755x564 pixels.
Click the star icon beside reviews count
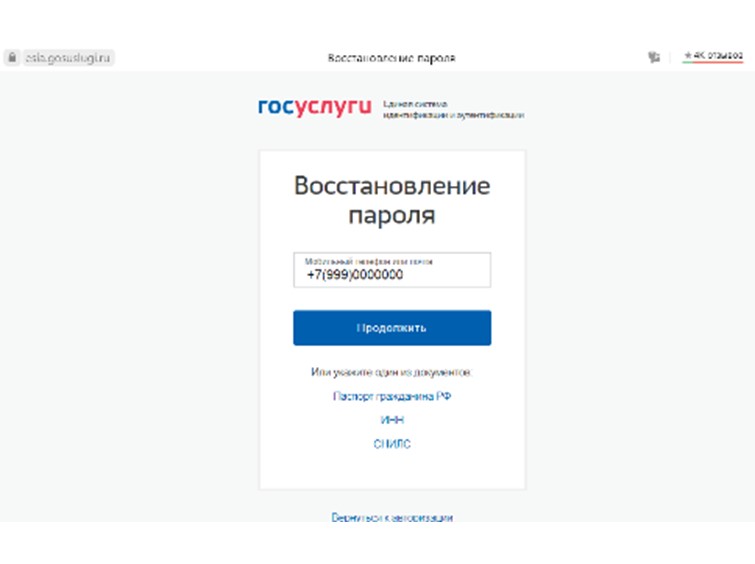687,57
